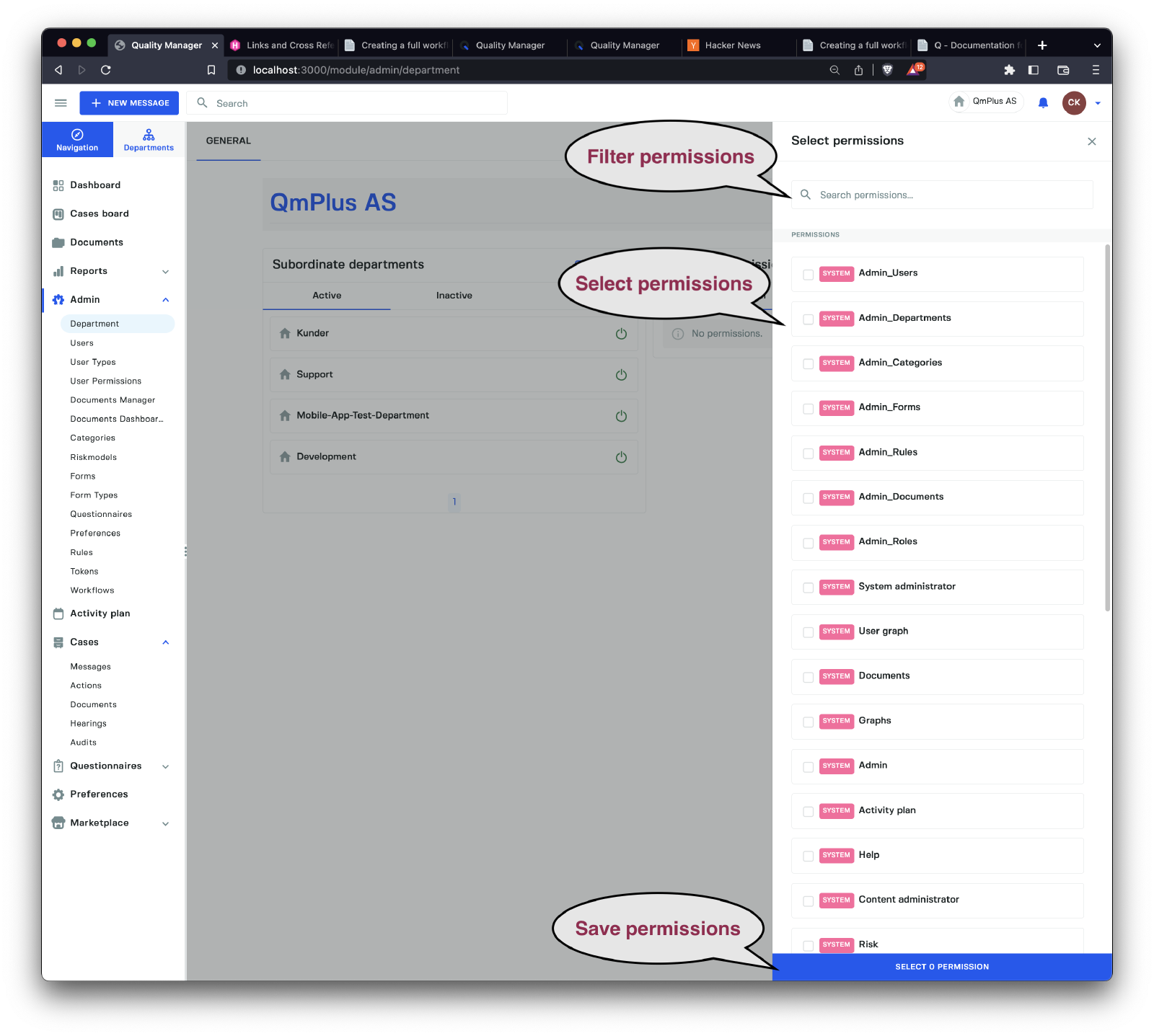This screenshot has width=1154, height=1036.
Task: Click the Dashboard icon in sidebar
Action: click(x=58, y=185)
